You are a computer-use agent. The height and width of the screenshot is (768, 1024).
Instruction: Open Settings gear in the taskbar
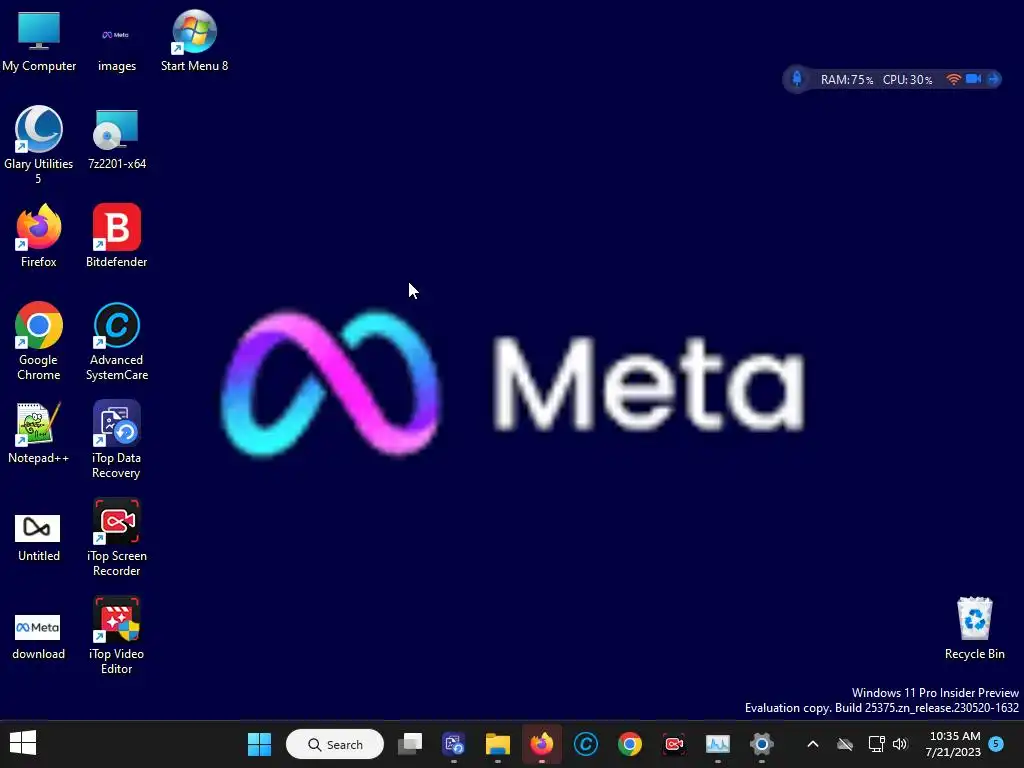(761, 744)
